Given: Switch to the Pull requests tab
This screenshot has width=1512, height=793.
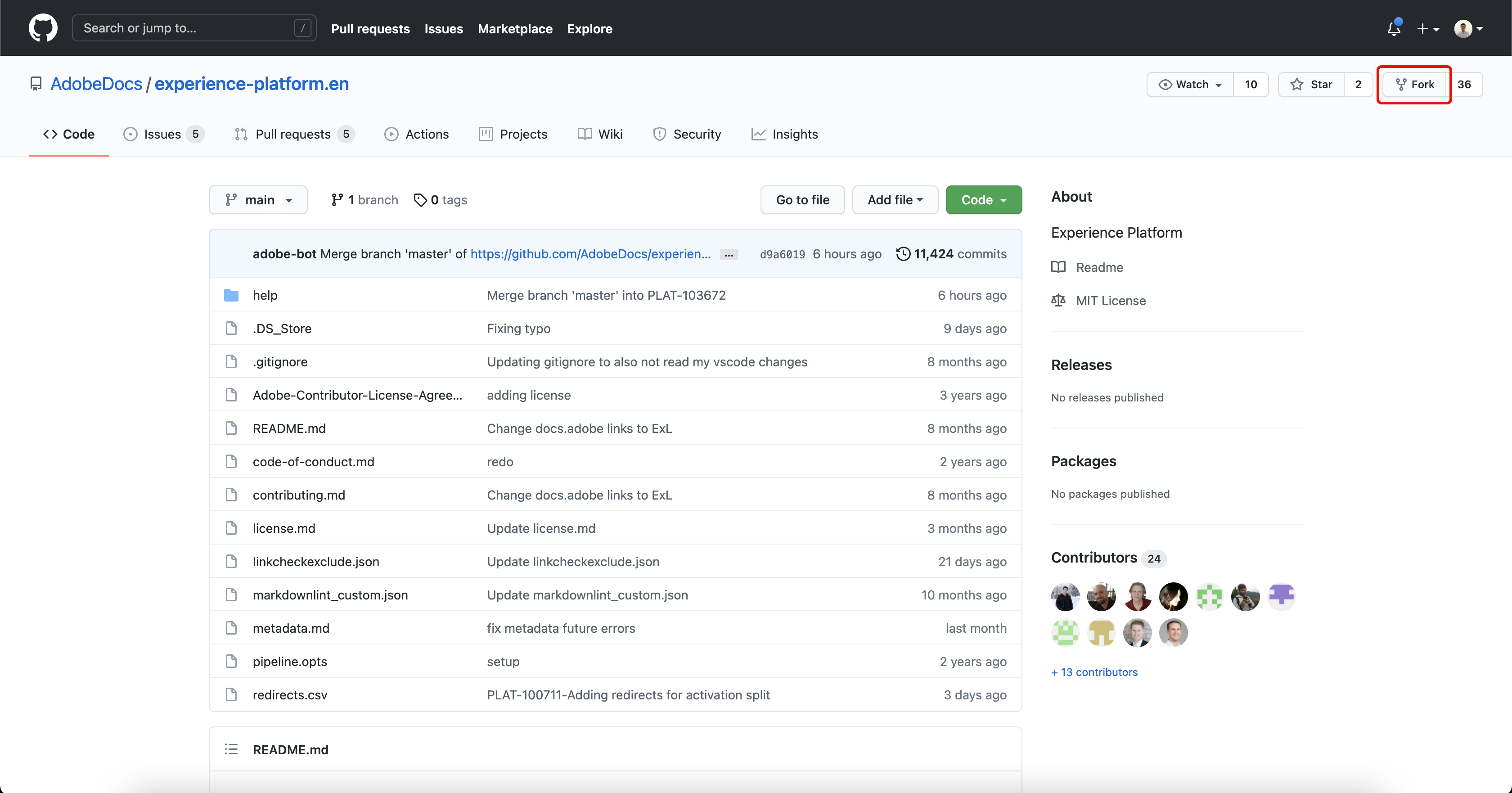Looking at the screenshot, I should coord(293,135).
